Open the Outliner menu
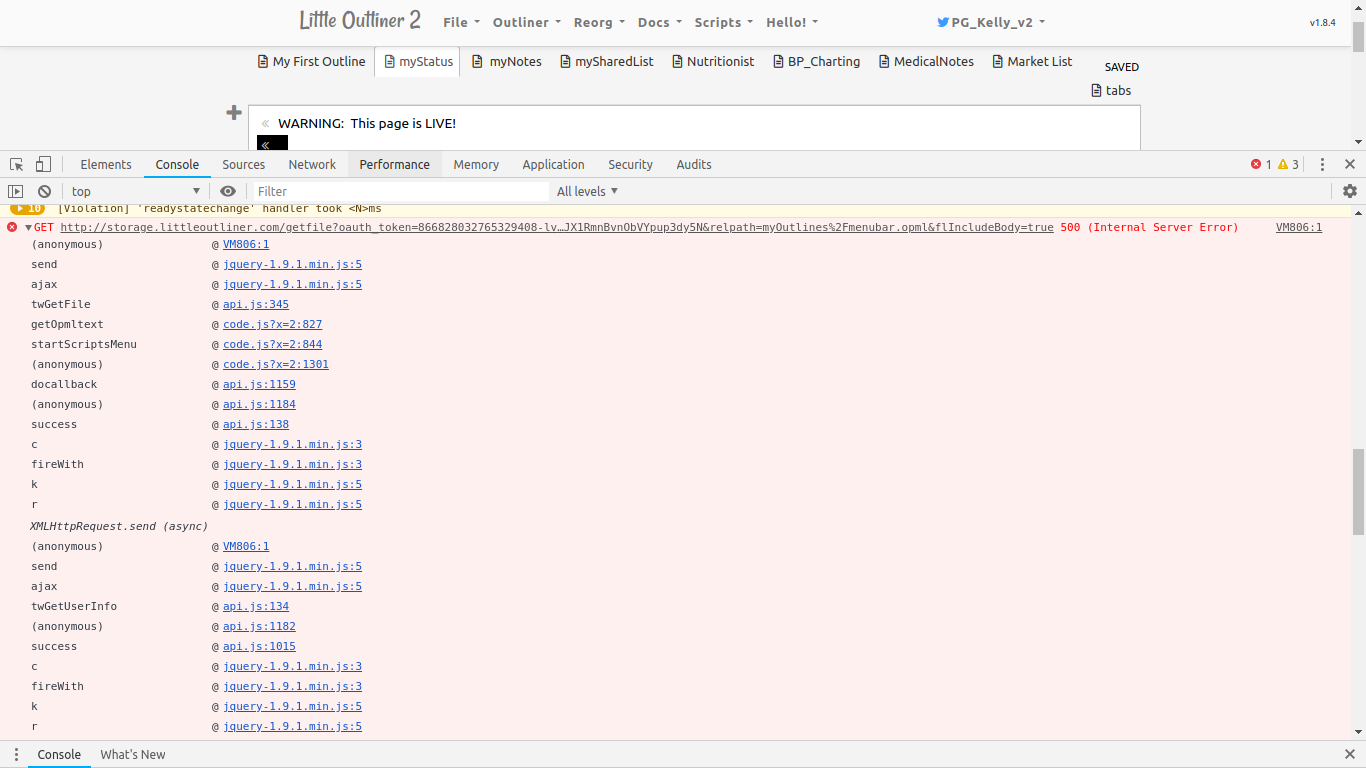The height and width of the screenshot is (768, 1366). pyautogui.click(x=527, y=22)
